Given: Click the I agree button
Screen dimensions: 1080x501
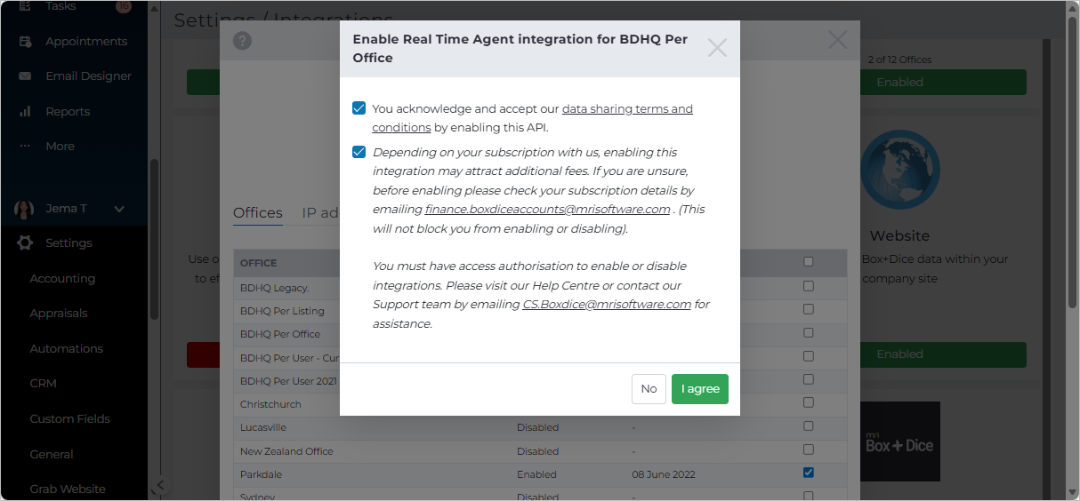Looking at the screenshot, I should (700, 389).
